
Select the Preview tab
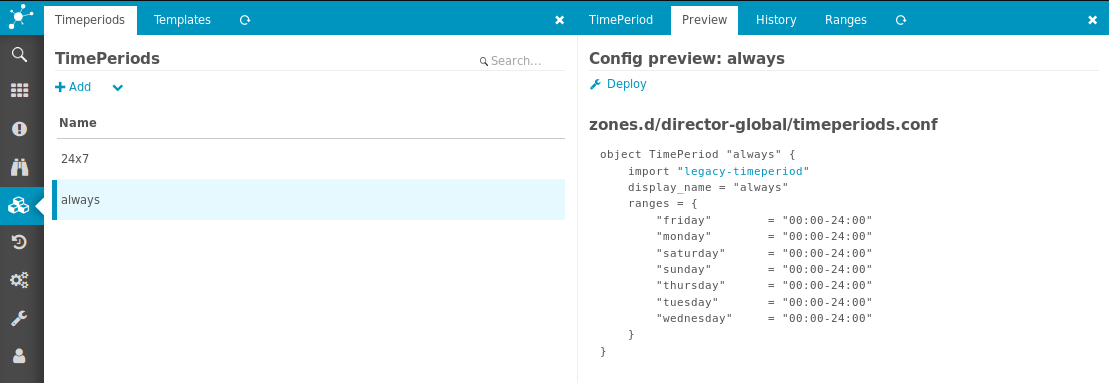(704, 20)
